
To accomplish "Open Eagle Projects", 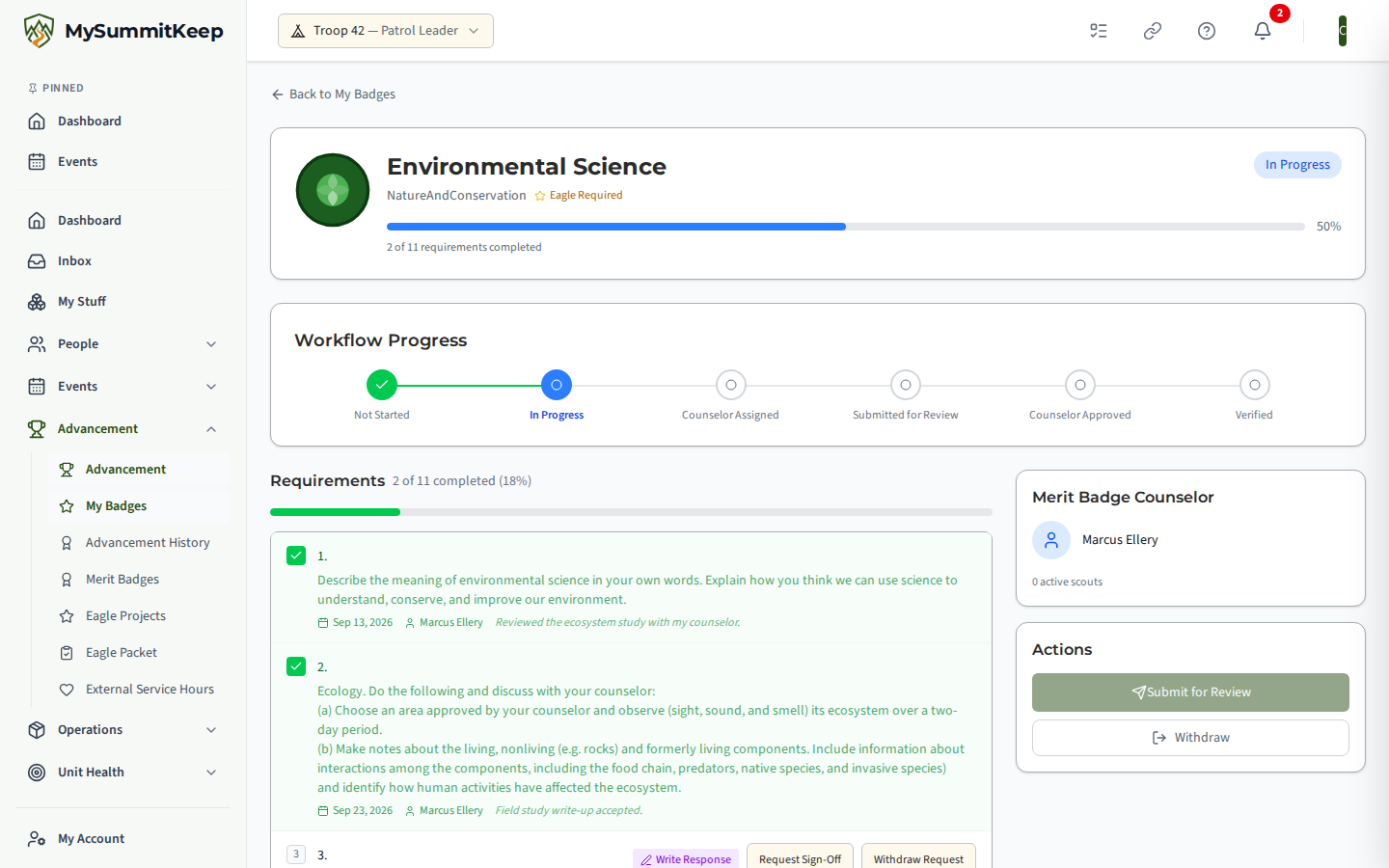I will click(139, 616).
